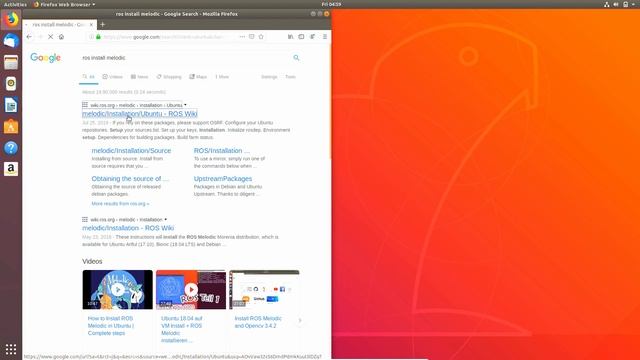Click the Firefox forward arrow

click(40, 37)
